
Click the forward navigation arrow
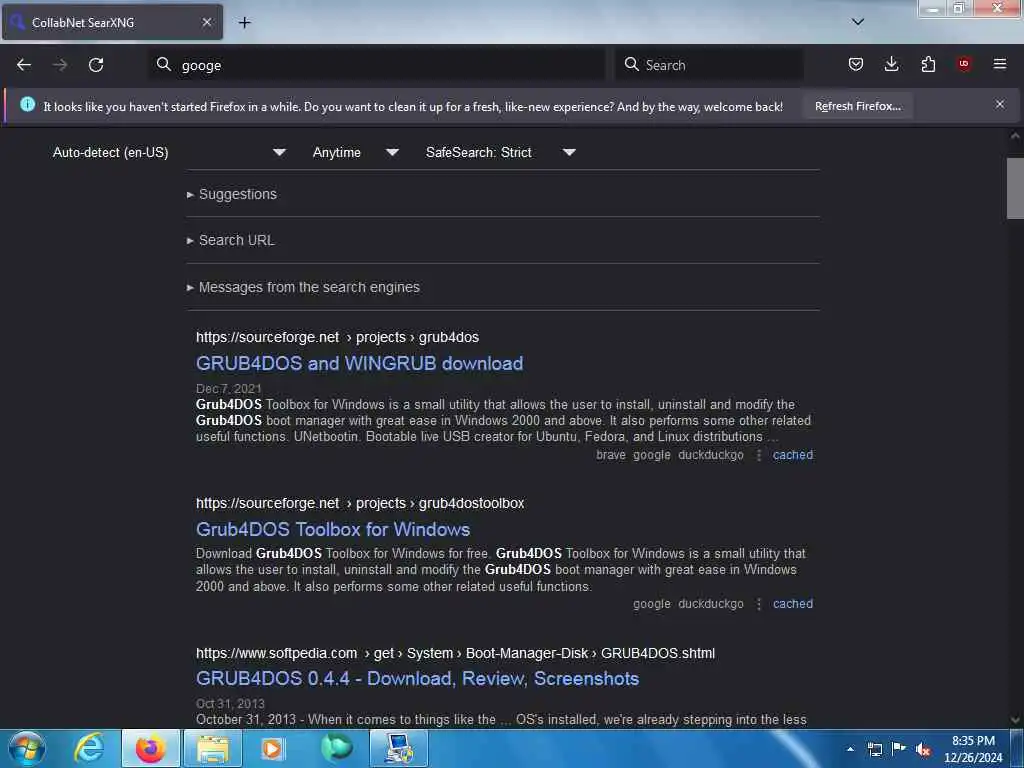60,65
